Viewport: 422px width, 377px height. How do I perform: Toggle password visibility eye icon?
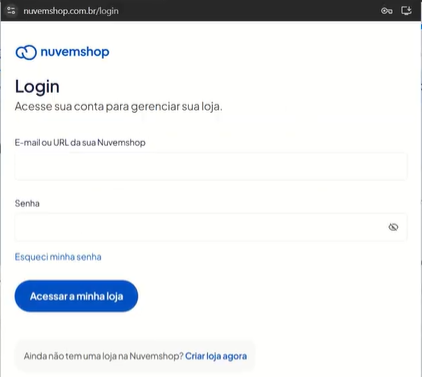pos(393,227)
